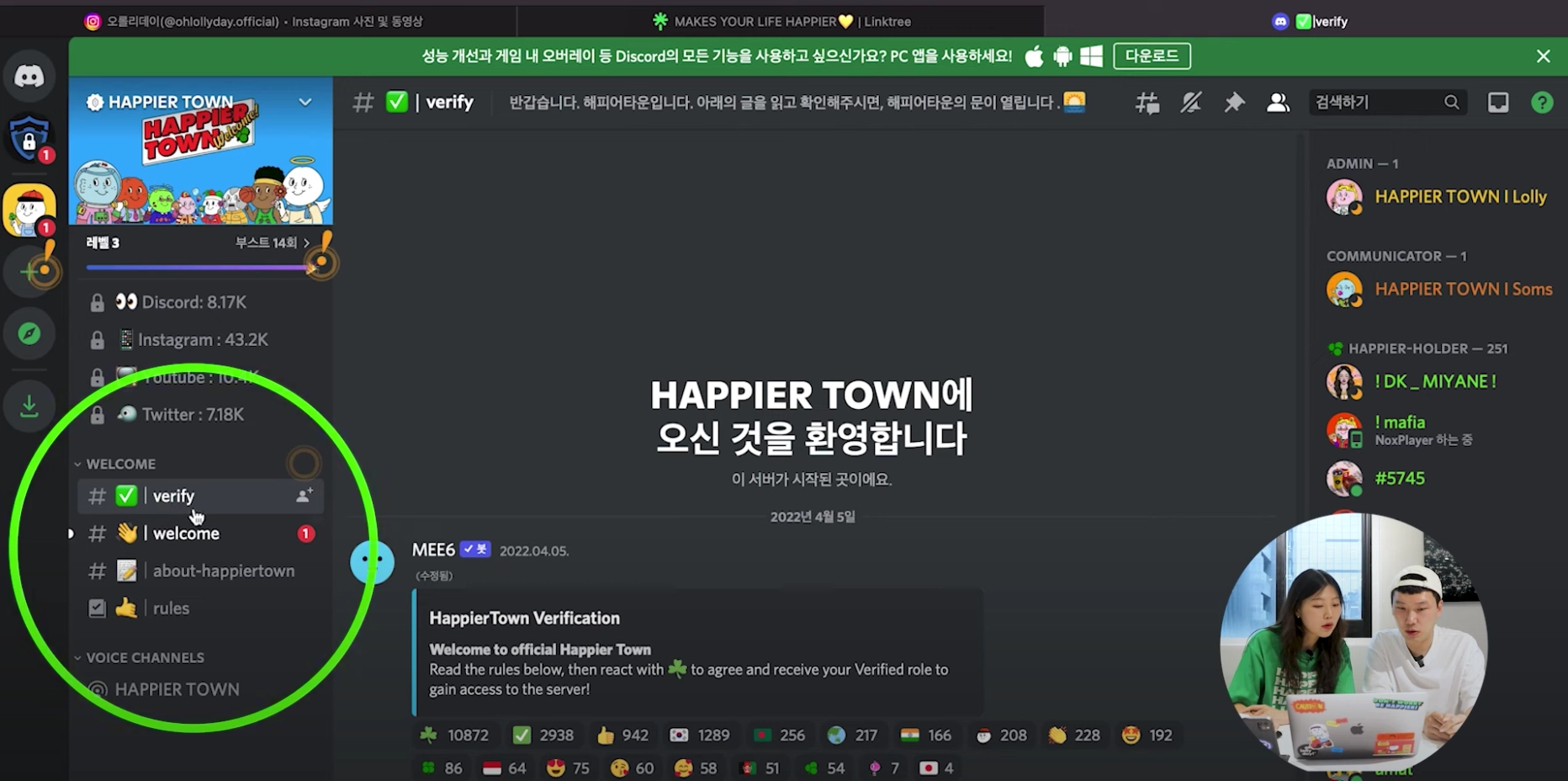Click the ! mafia member name
Viewport: 1568px width, 781px height.
(x=1400, y=422)
